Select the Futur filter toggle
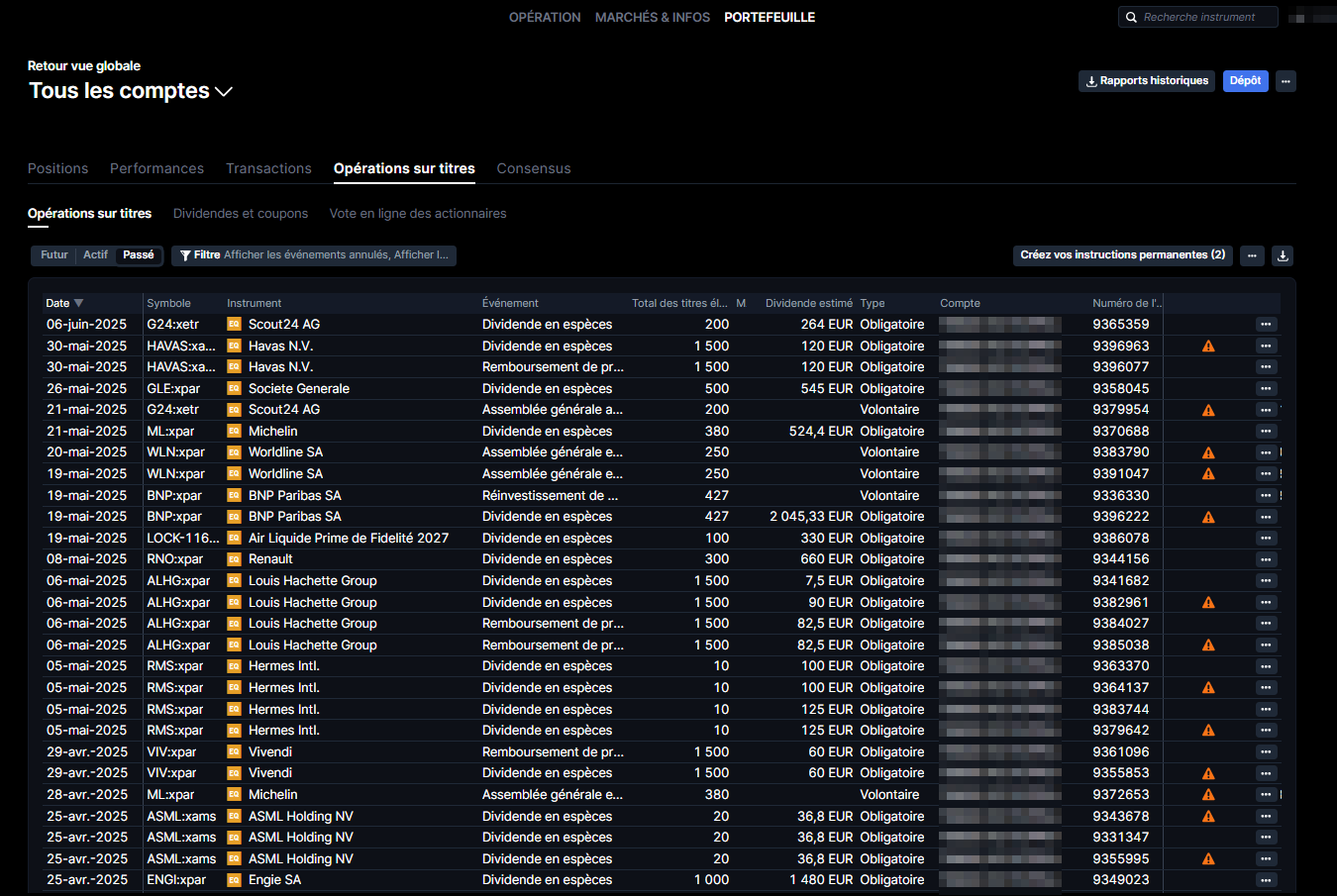 54,255
